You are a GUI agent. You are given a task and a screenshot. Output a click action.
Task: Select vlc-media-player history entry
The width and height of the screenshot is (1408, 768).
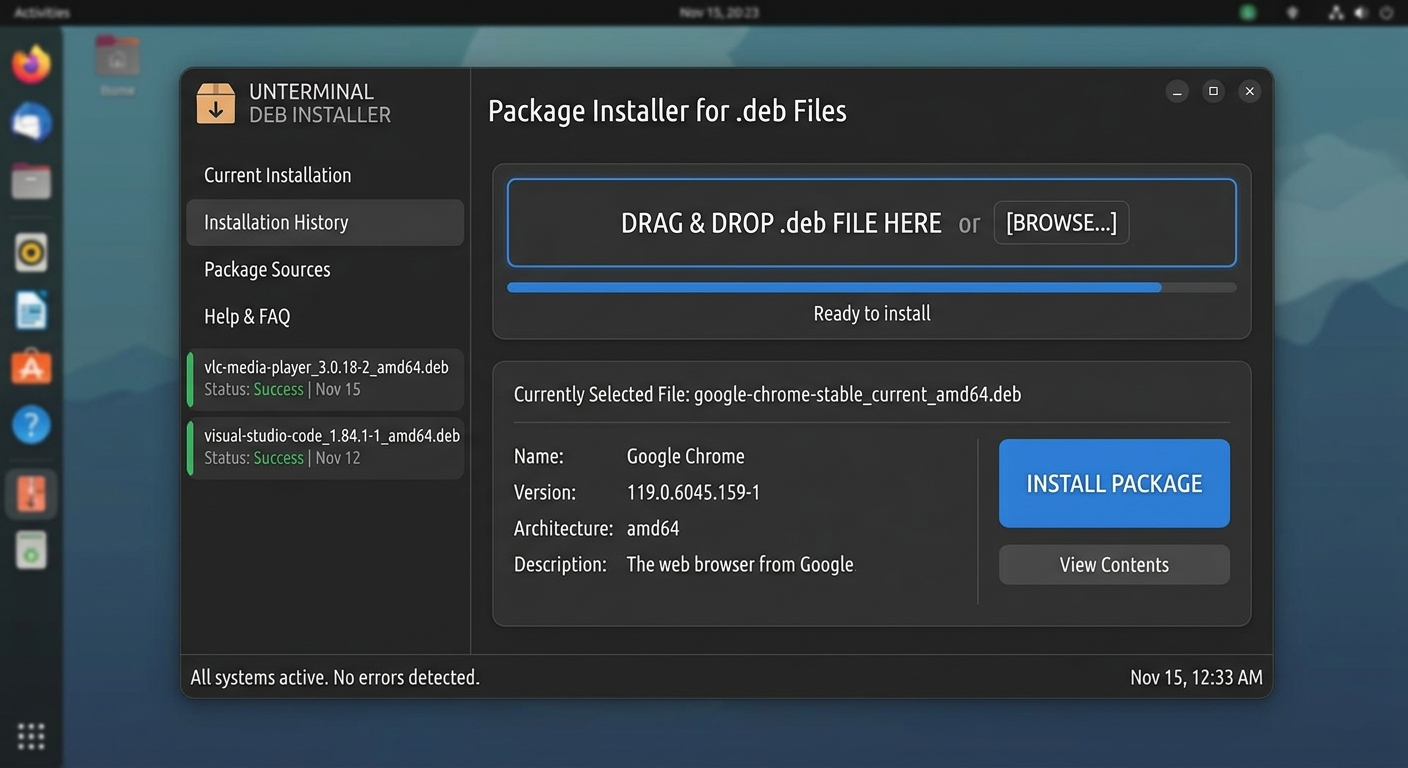(x=326, y=379)
